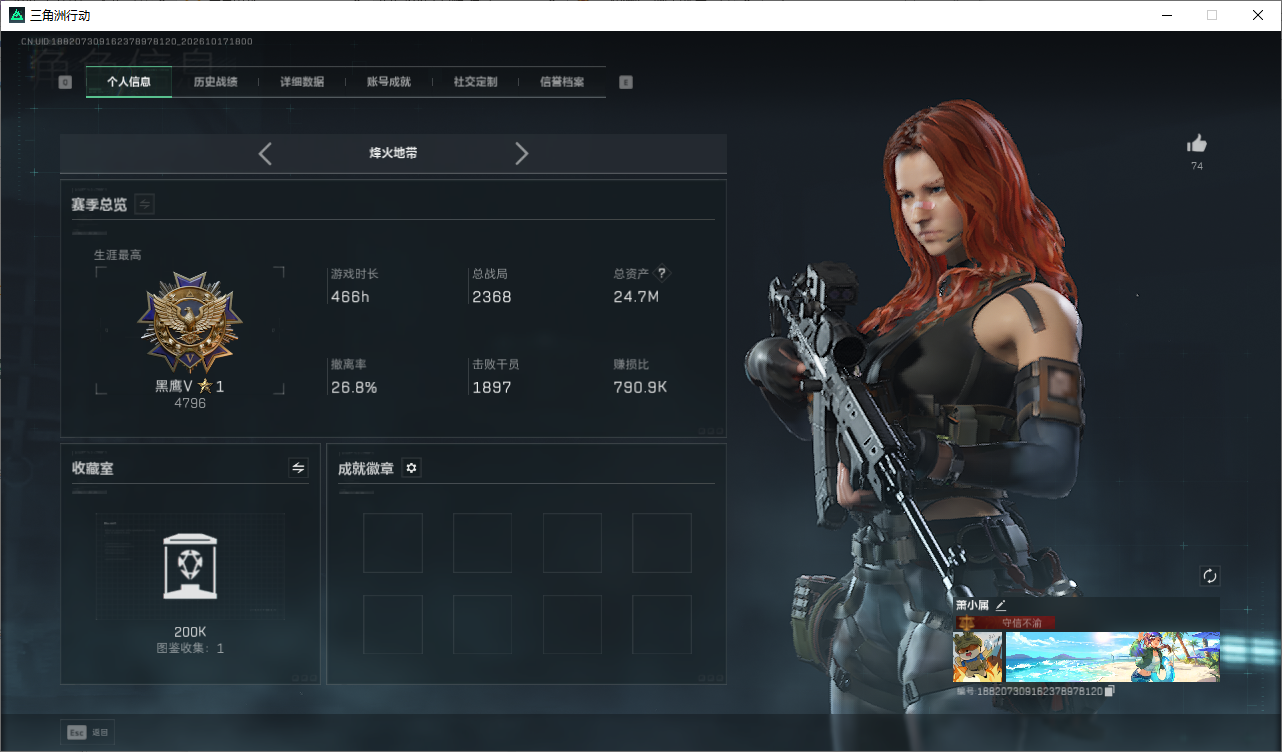
Task: Open the 社交定制 tab
Action: [x=475, y=82]
